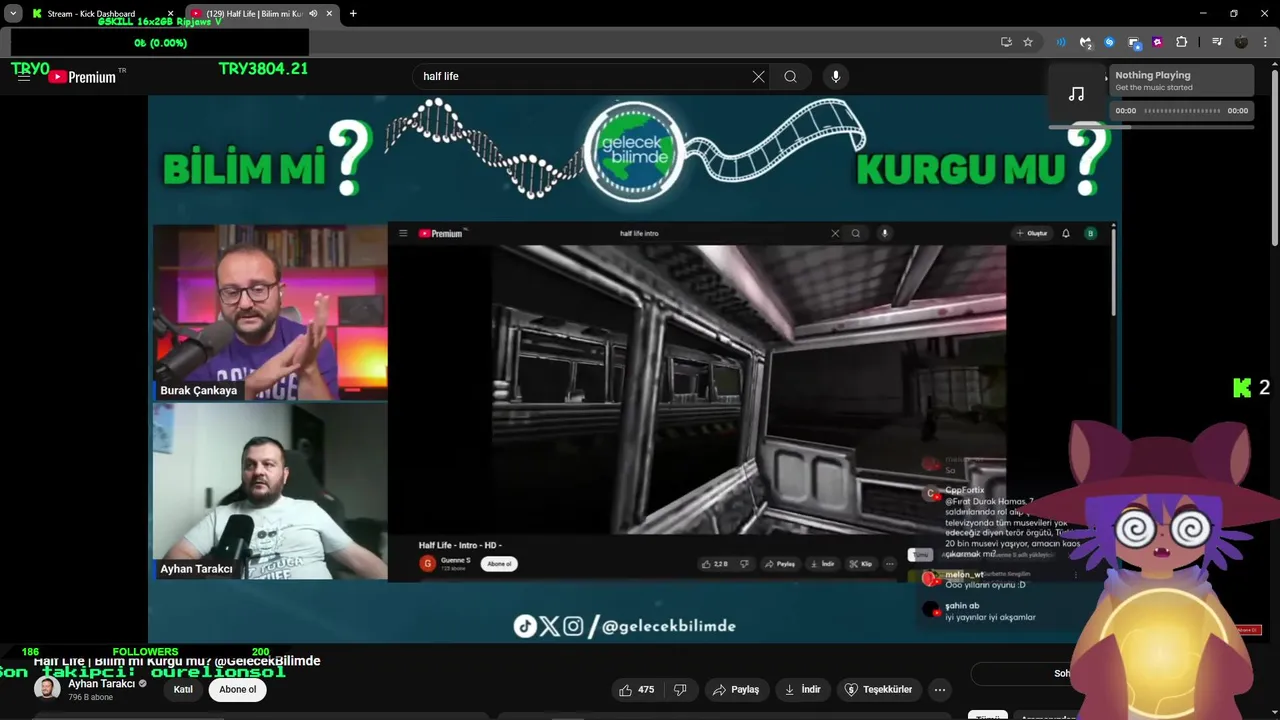
Task: Click the install app icon in address bar
Action: [1006, 42]
